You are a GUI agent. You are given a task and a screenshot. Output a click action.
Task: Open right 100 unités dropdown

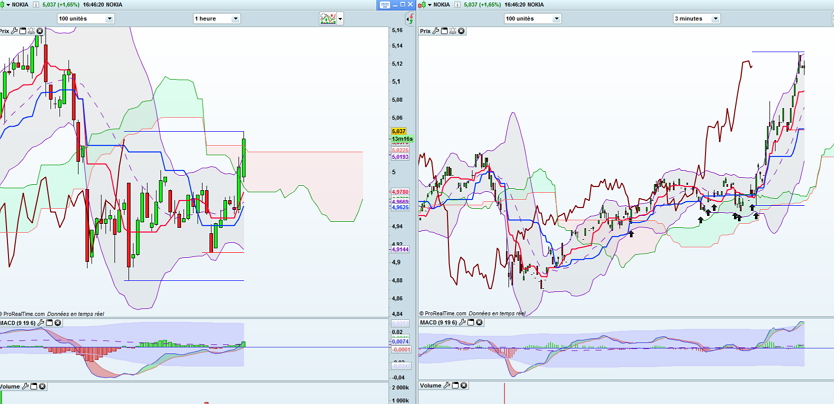point(532,19)
